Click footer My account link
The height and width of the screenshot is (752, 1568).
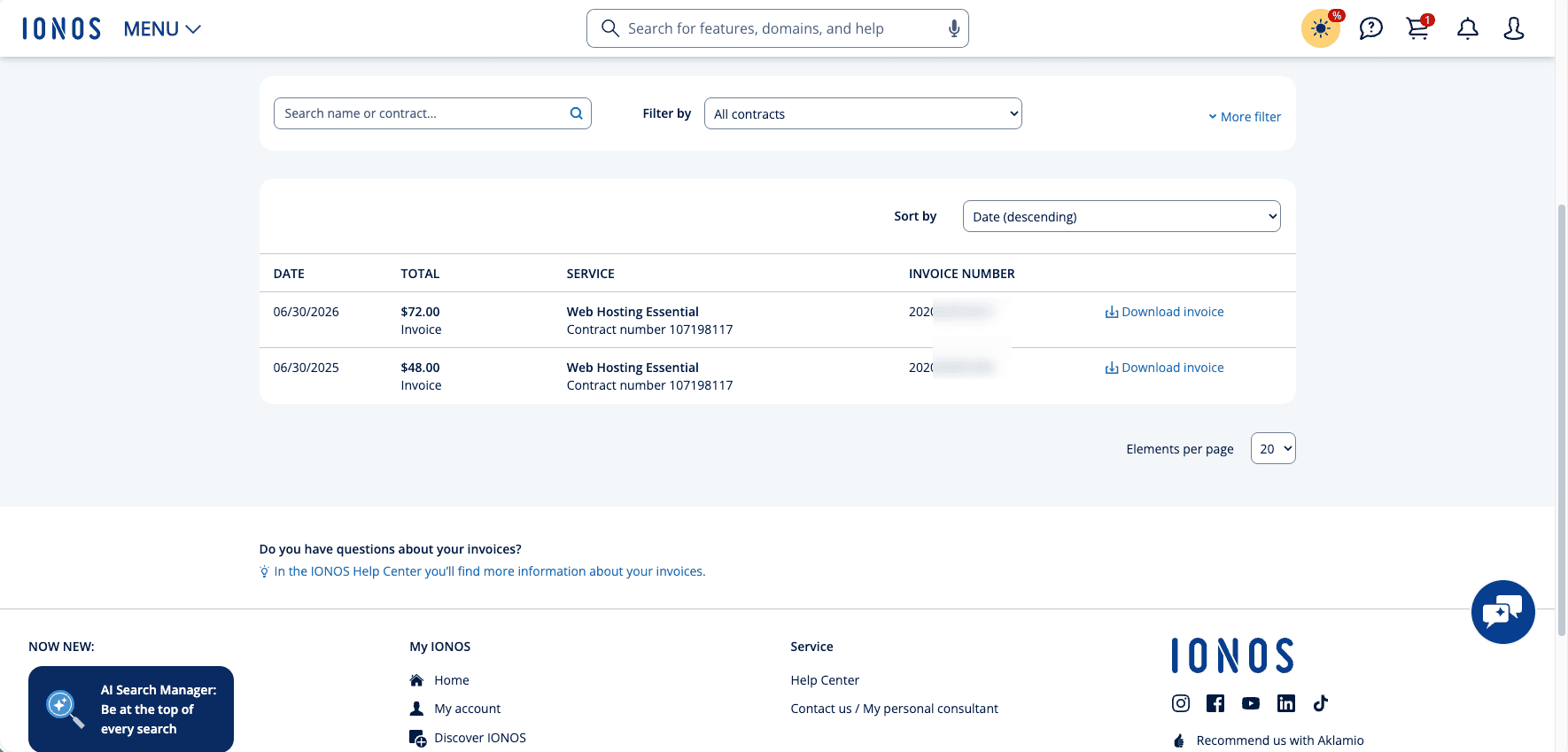pyautogui.click(x=468, y=709)
